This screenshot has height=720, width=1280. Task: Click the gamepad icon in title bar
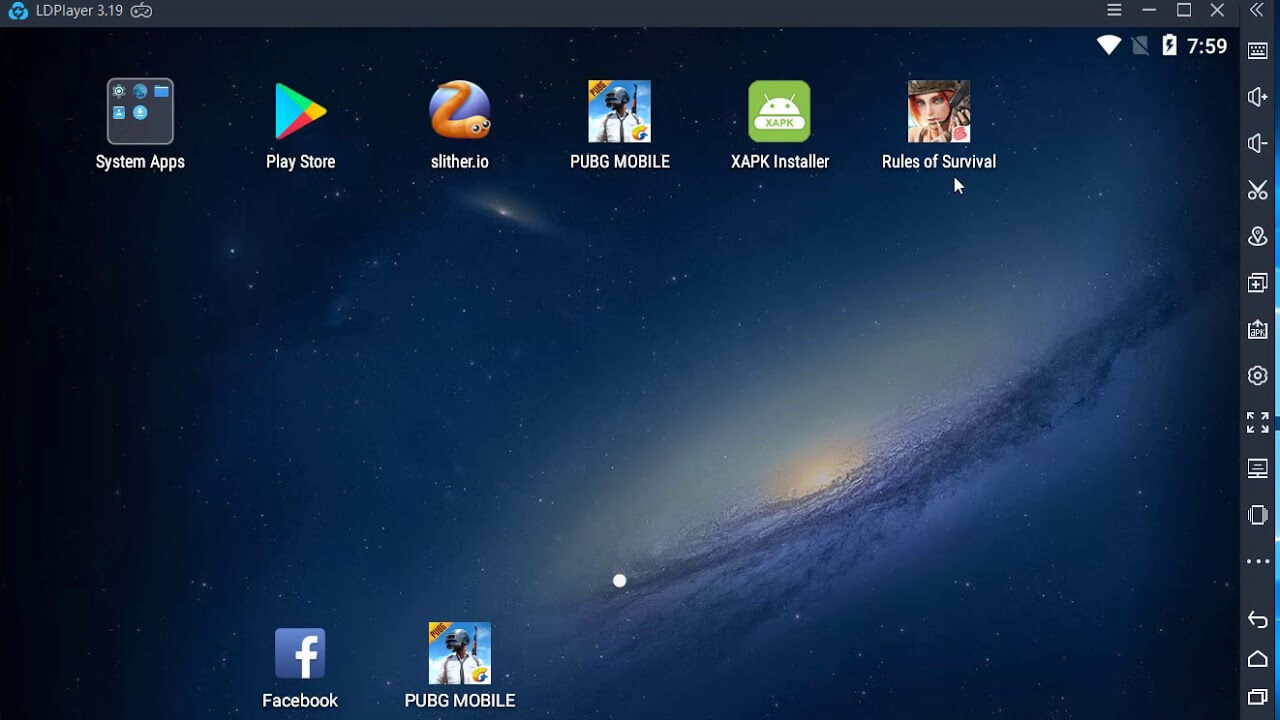[142, 11]
